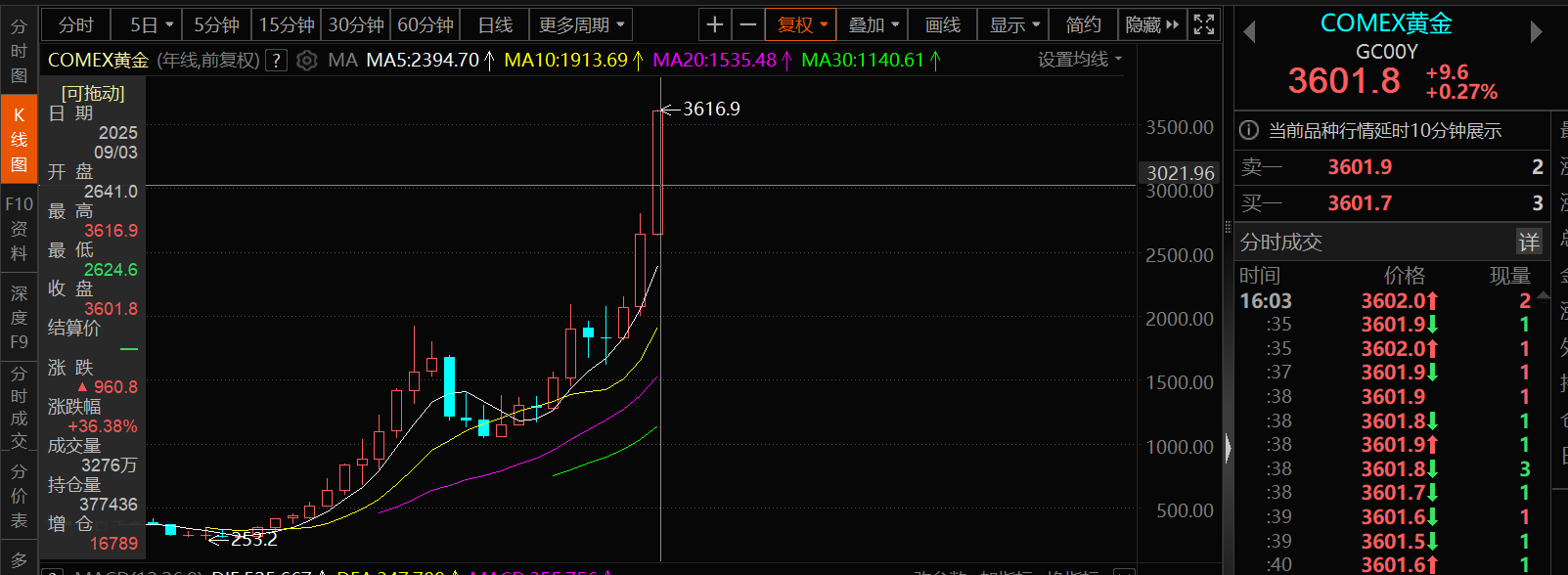Image resolution: width=1568 pixels, height=575 pixels.
Task: Open 叠加 overlay dropdown
Action: tap(873, 24)
